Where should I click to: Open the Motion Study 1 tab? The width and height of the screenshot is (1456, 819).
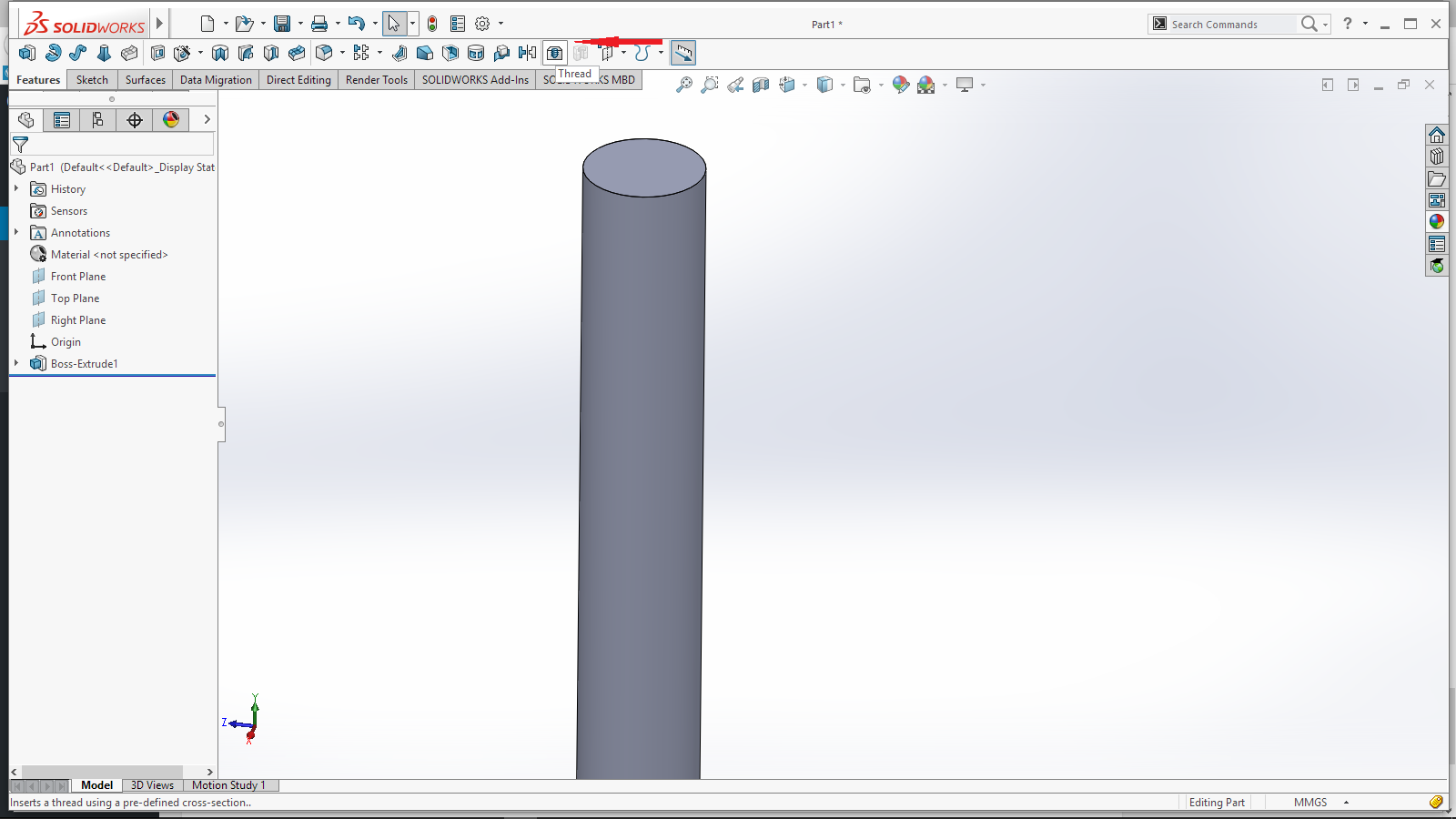228,785
